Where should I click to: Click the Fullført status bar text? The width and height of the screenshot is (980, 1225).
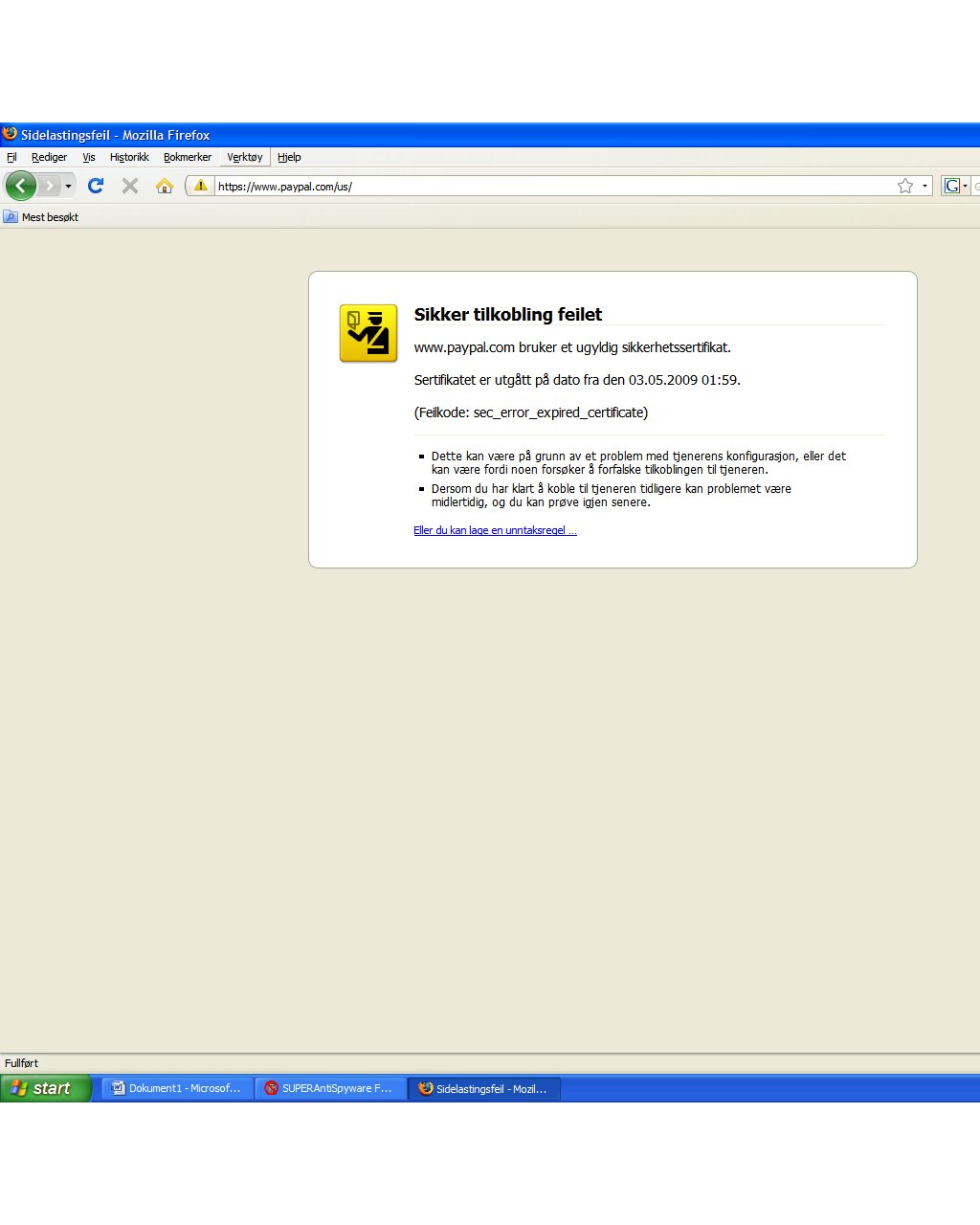[22, 1063]
